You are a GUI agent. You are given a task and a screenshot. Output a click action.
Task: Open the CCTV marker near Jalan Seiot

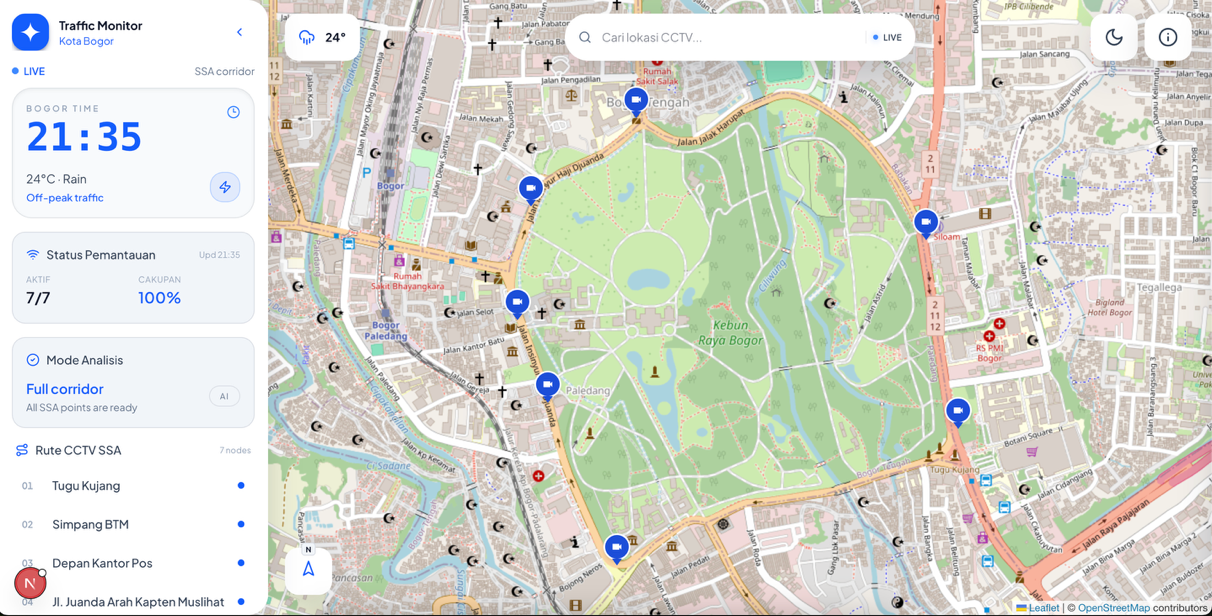pyautogui.click(x=517, y=303)
